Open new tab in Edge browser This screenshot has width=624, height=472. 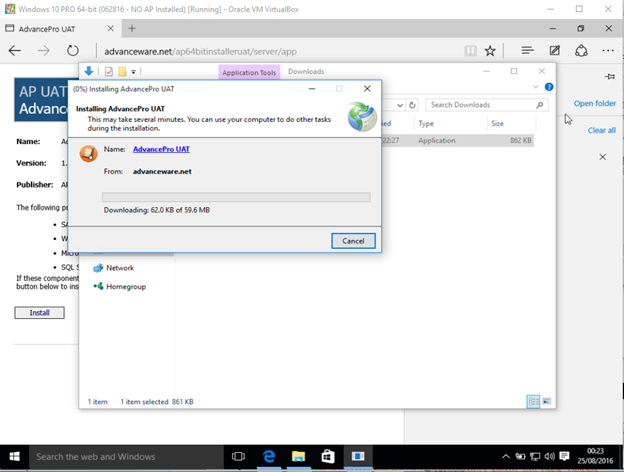tap(132, 27)
